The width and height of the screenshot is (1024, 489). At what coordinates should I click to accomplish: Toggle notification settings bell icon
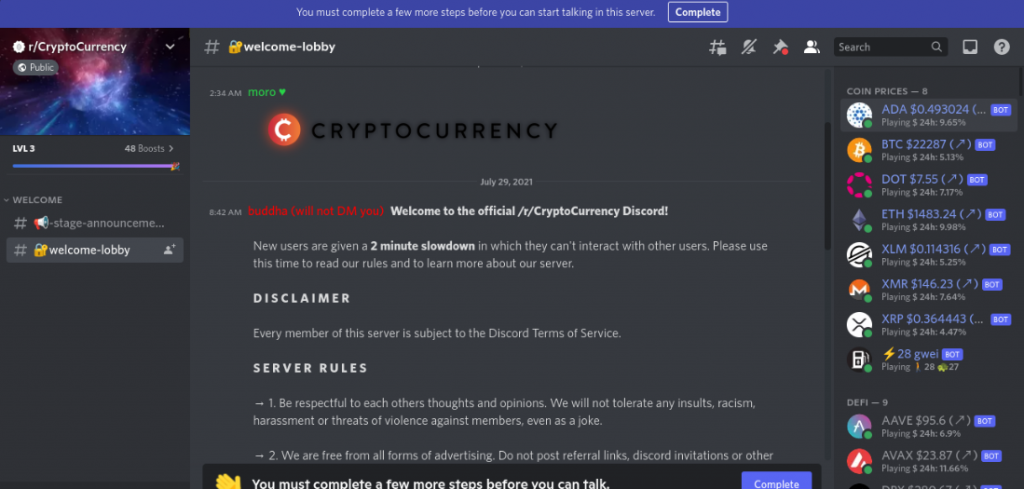(749, 47)
